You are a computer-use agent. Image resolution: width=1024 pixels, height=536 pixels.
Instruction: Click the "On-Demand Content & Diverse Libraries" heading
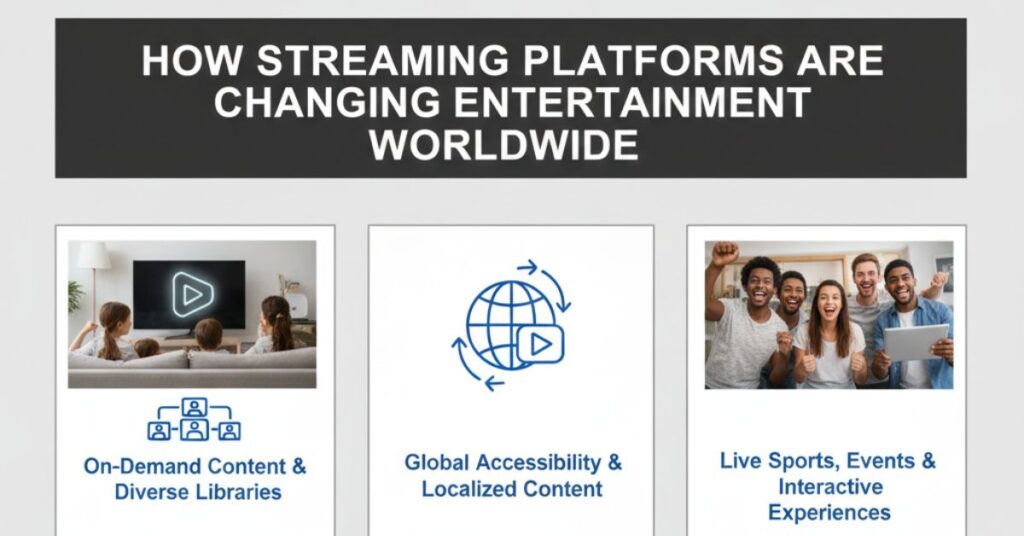(x=195, y=479)
